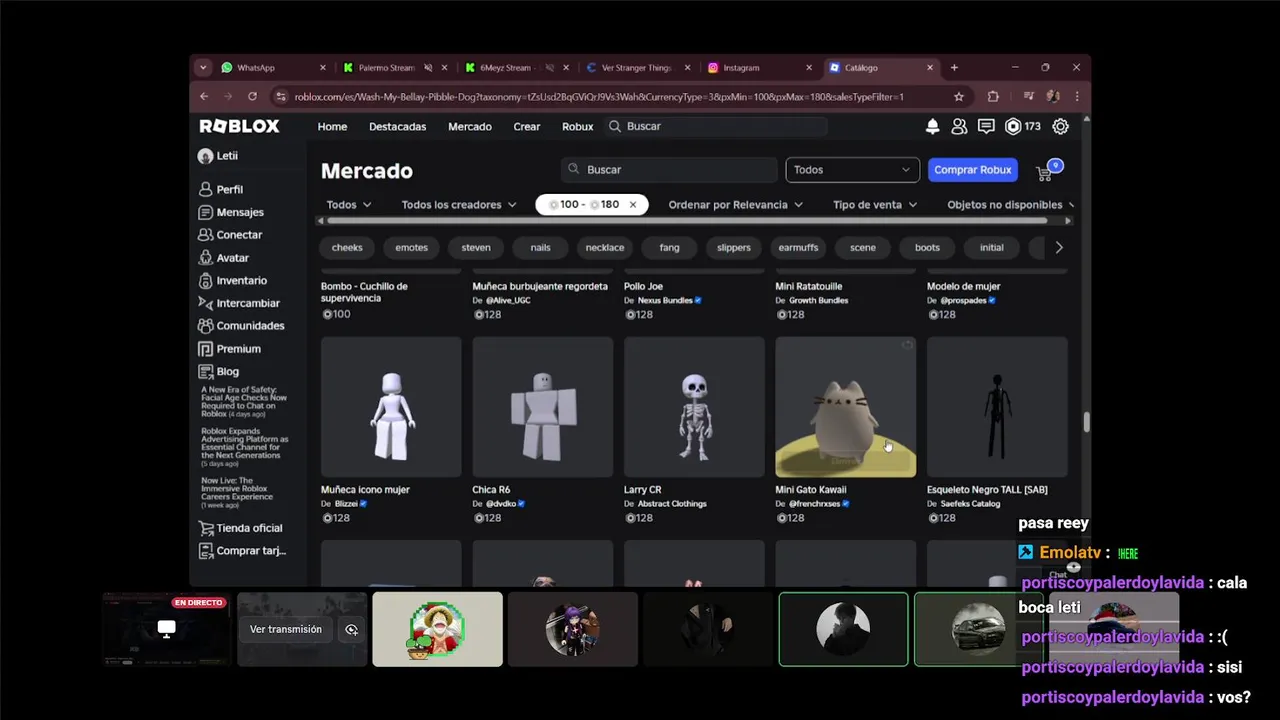1280x720 pixels.
Task: Expand Objetos no disponibles dropdown
Action: click(x=1010, y=205)
